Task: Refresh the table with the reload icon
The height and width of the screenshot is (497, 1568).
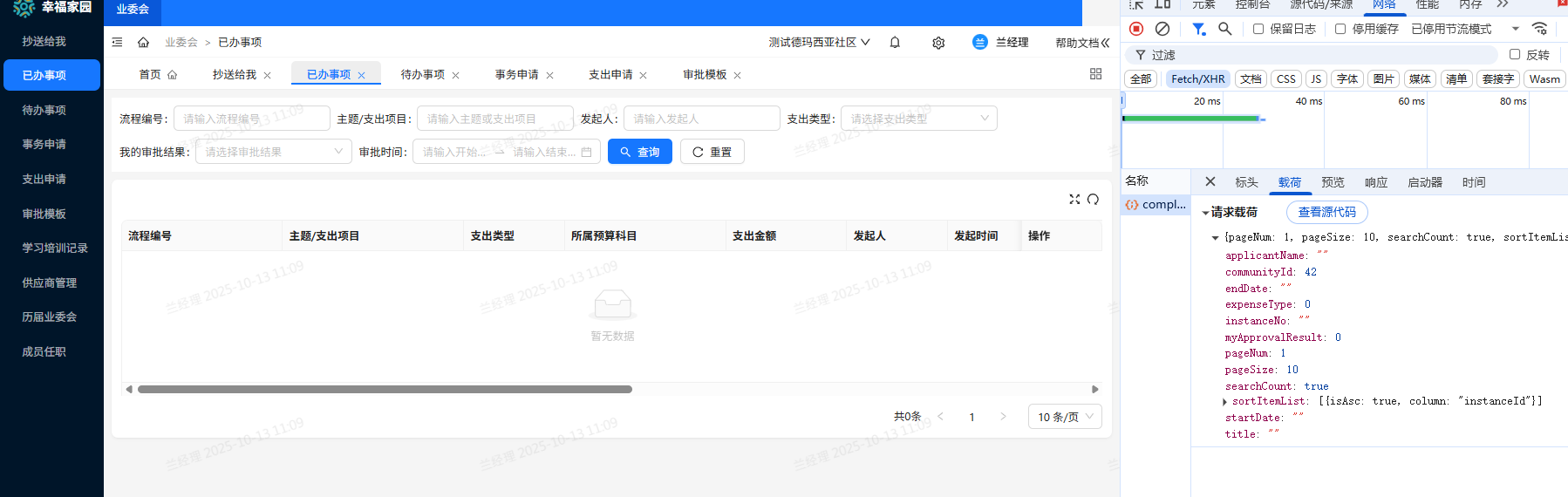Action: click(x=1093, y=200)
